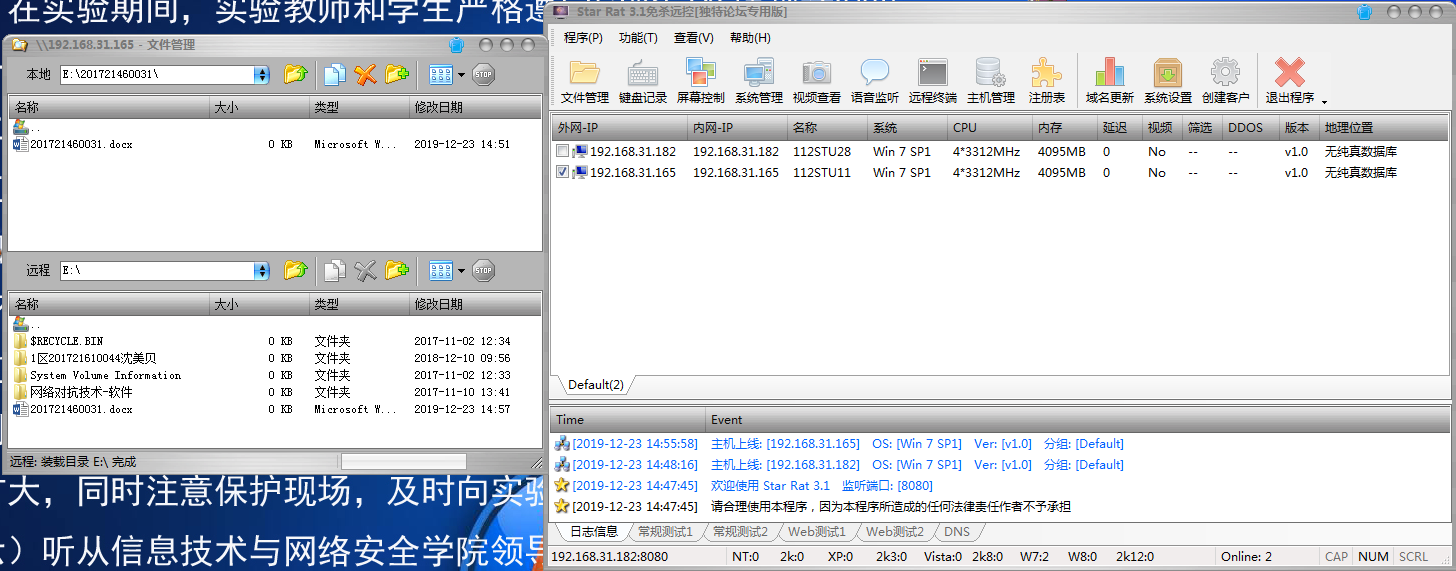The image size is (1456, 571).
Task: Open 功能(T) menu
Action: tap(638, 38)
